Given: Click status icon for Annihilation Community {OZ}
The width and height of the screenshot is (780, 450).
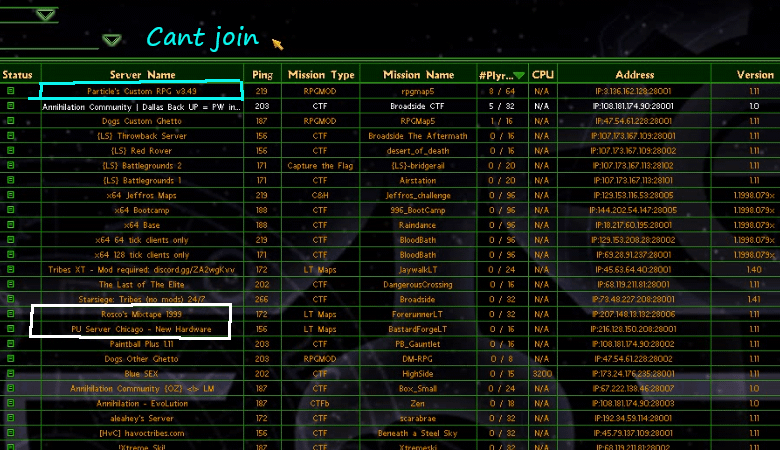Looking at the screenshot, I should tap(10, 388).
